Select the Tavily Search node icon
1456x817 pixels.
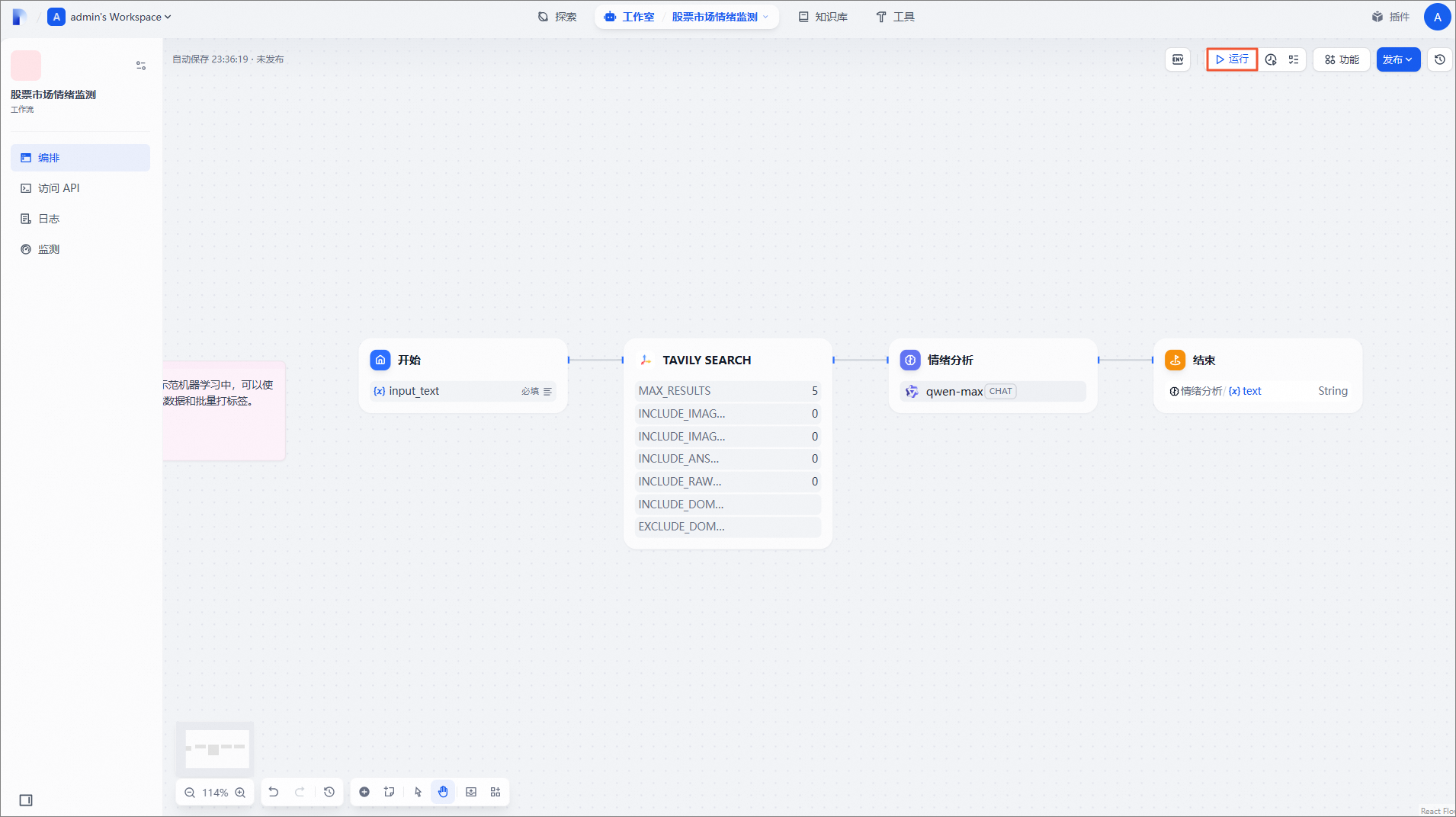(646, 360)
